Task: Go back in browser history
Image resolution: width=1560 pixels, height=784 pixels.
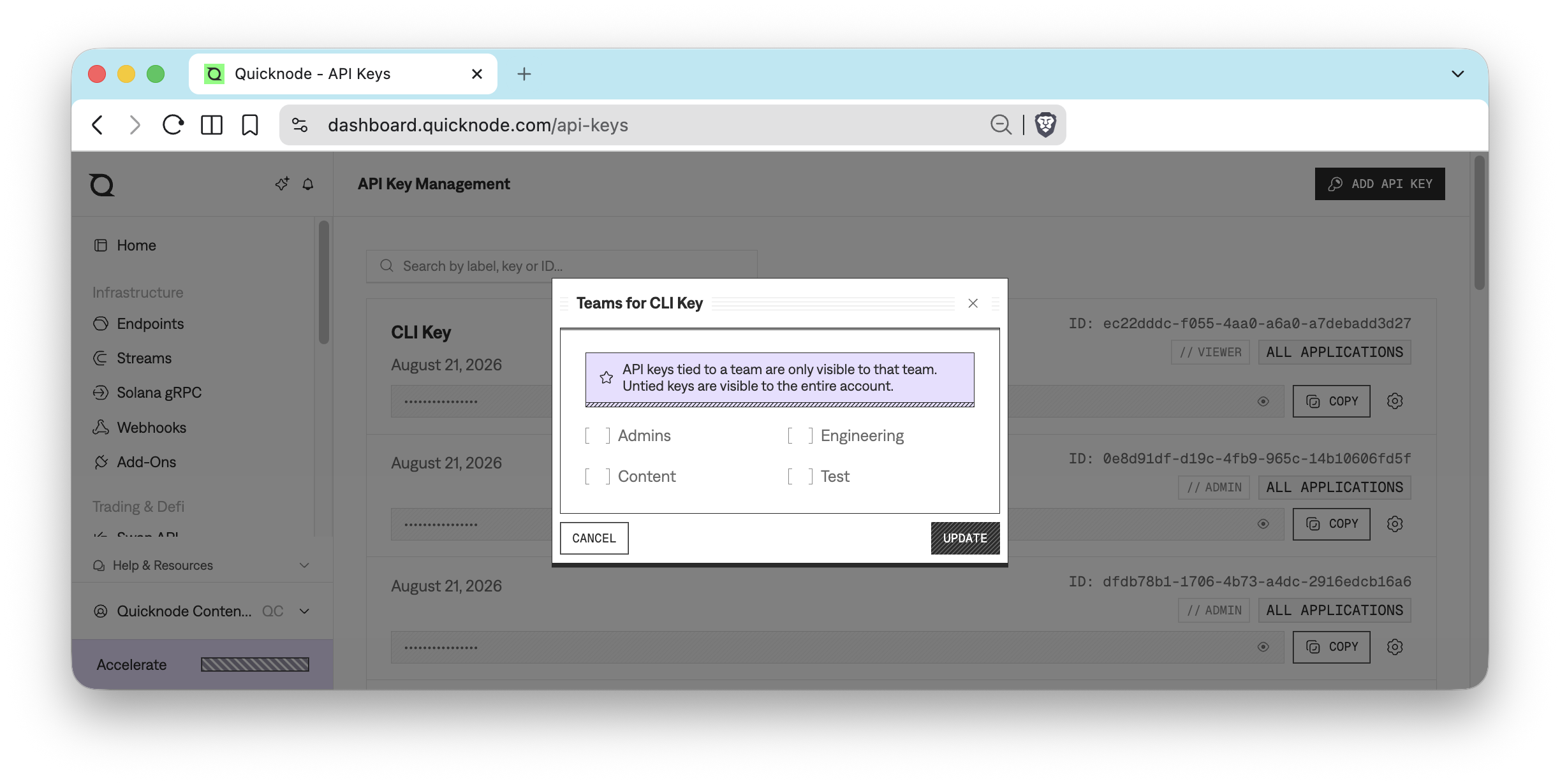Action: [98, 125]
